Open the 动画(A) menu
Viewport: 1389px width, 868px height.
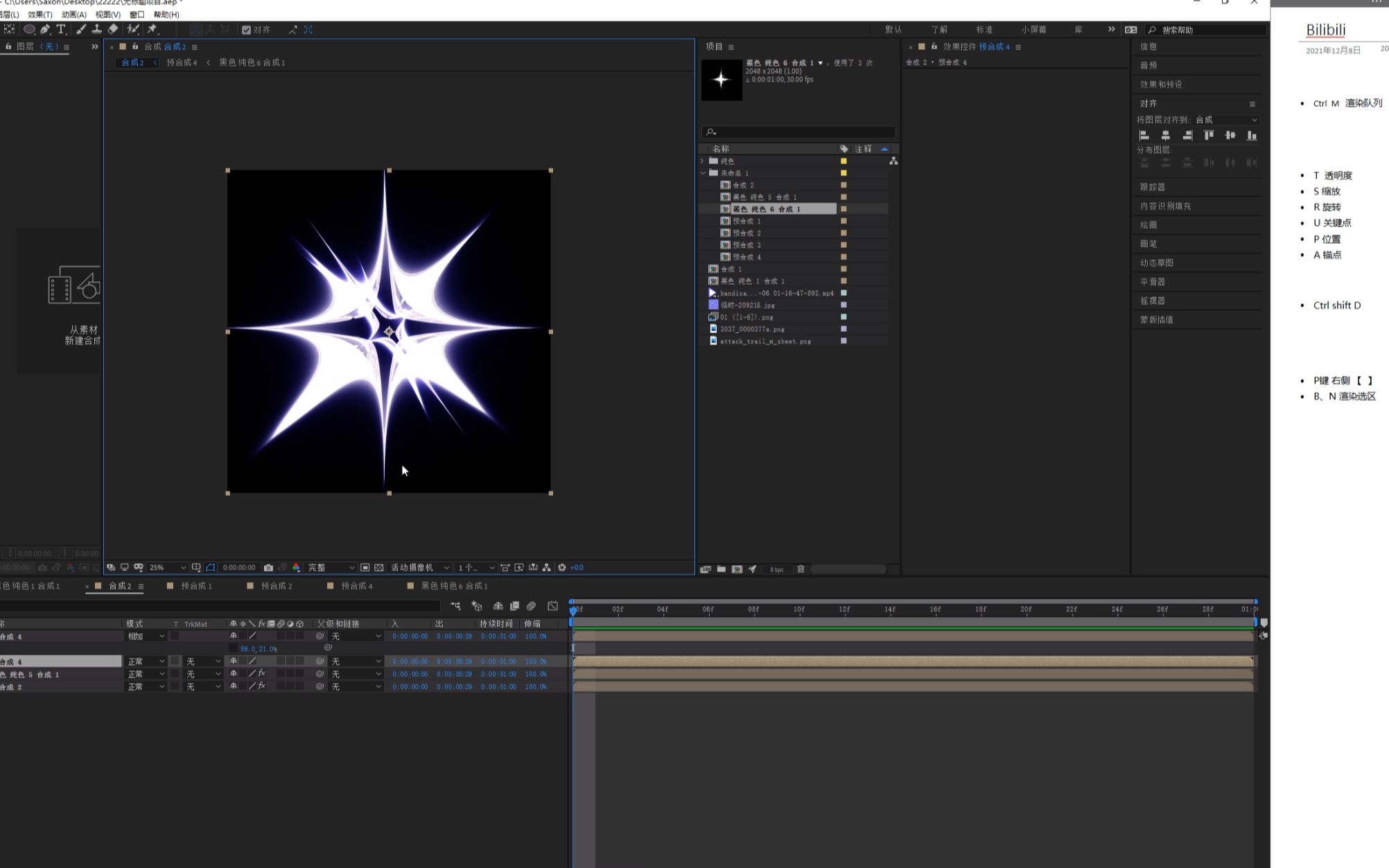[x=73, y=15]
